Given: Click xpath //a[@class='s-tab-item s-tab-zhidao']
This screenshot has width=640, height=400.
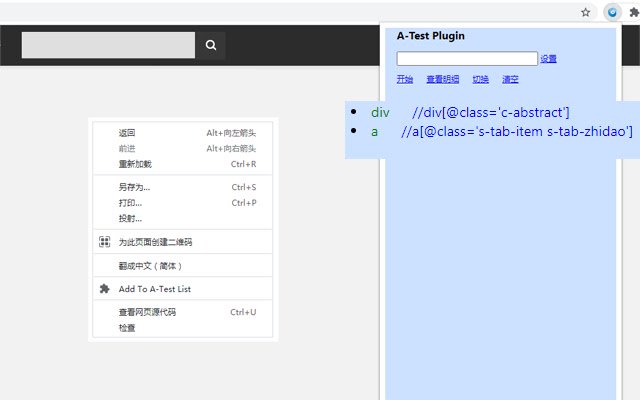Looking at the screenshot, I should [x=517, y=131].
